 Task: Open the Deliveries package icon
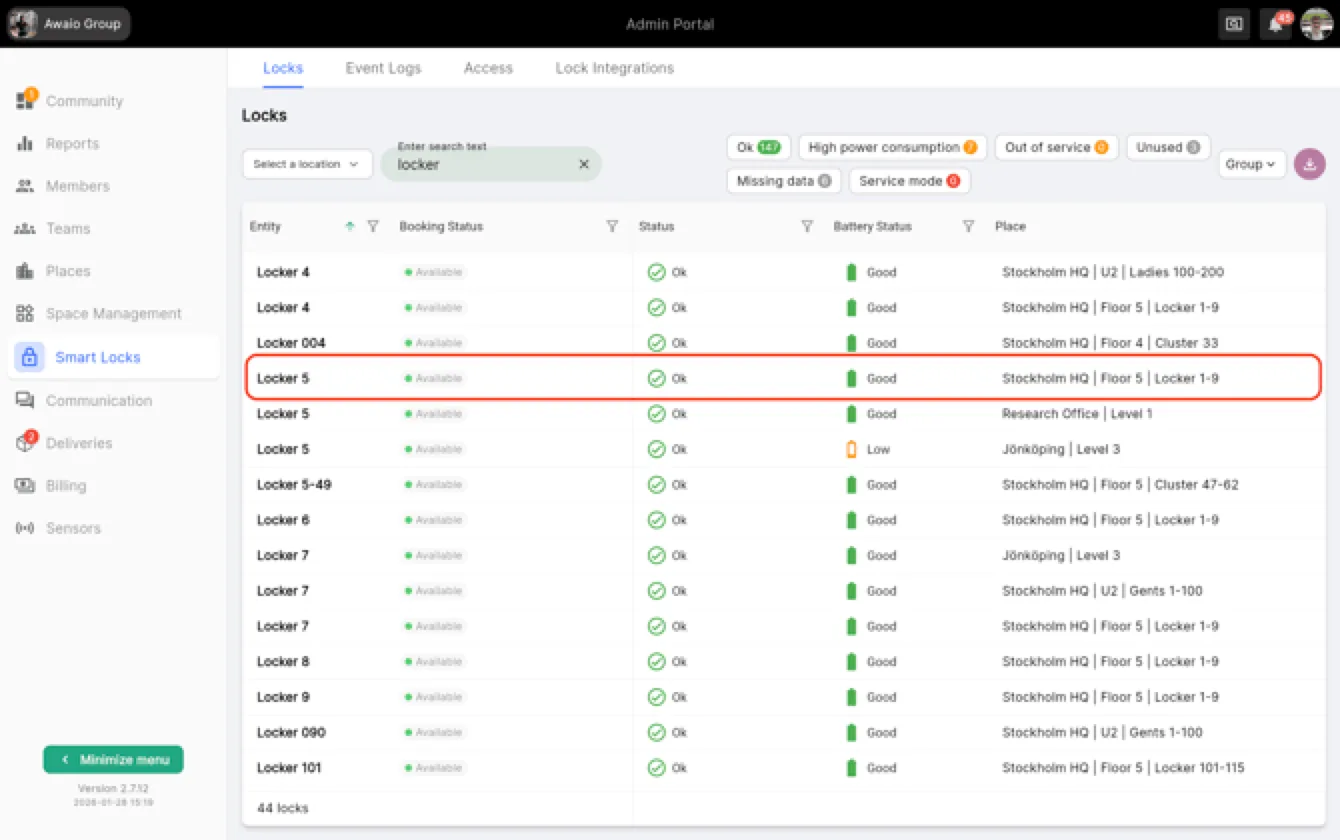(x=26, y=442)
